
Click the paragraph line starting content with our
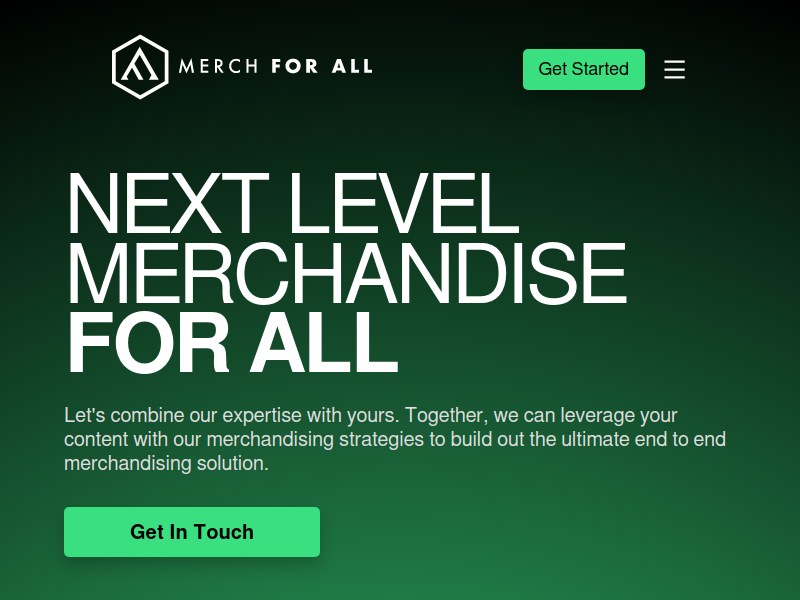[395, 439]
